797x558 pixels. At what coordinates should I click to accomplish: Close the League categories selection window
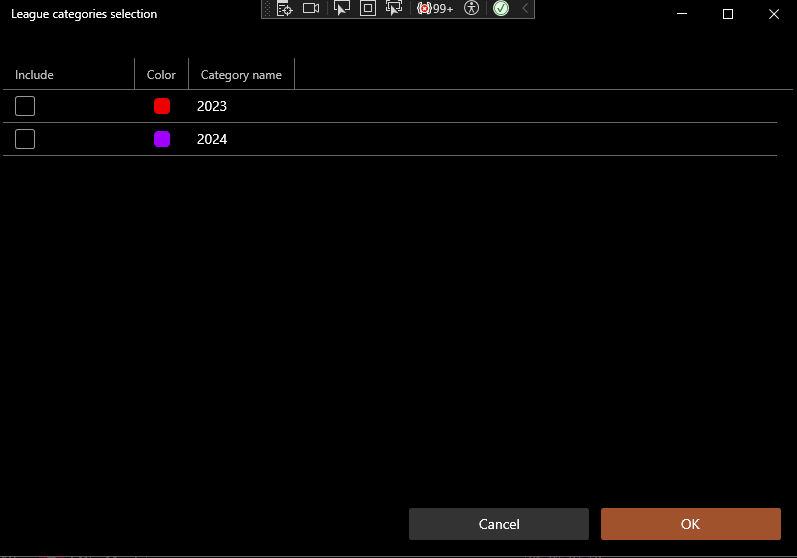tap(774, 14)
